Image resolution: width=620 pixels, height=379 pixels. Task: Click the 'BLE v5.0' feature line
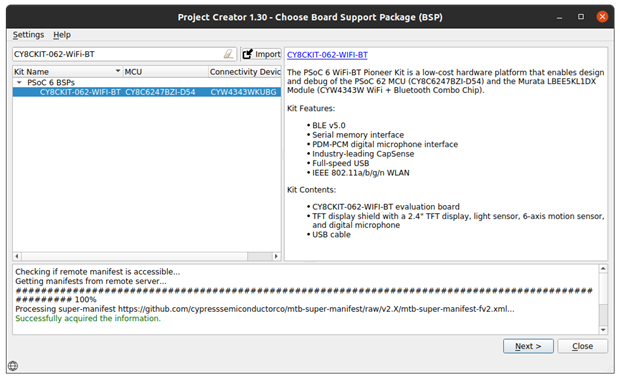(x=329, y=125)
